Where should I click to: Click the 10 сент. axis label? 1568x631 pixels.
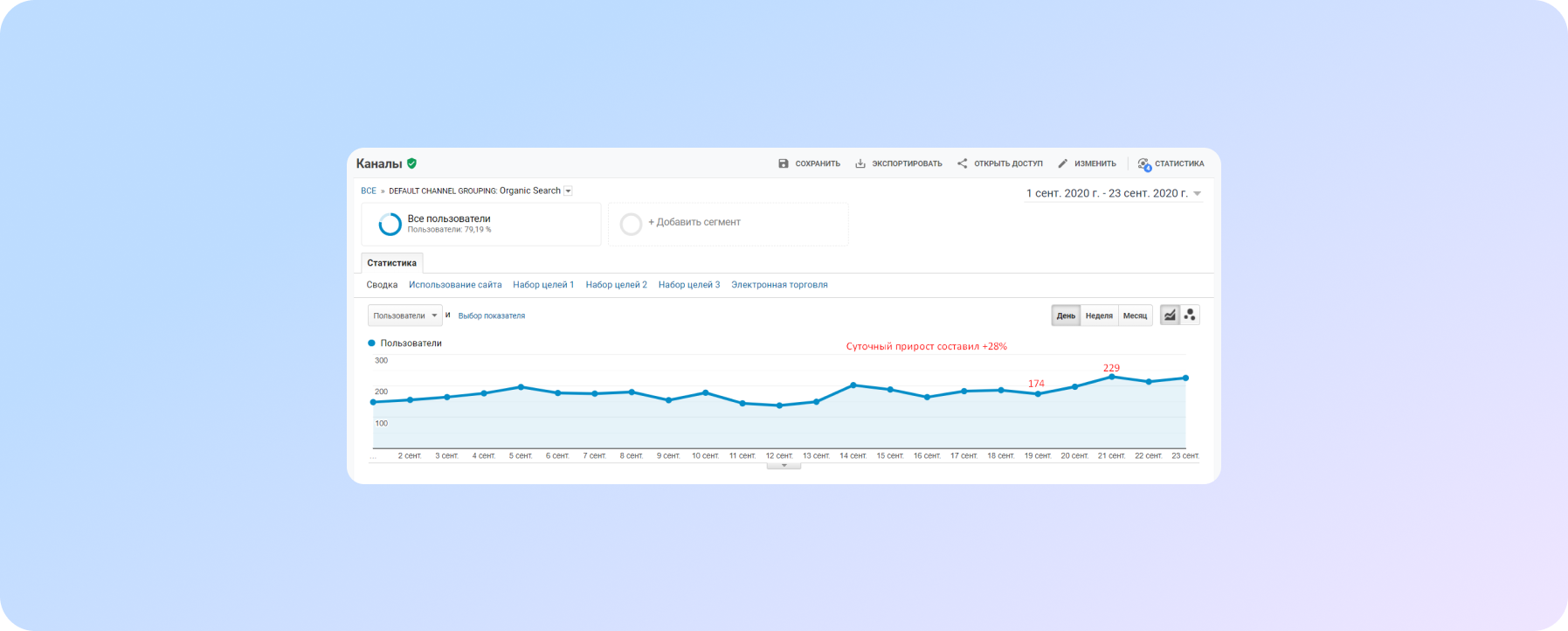tap(705, 455)
